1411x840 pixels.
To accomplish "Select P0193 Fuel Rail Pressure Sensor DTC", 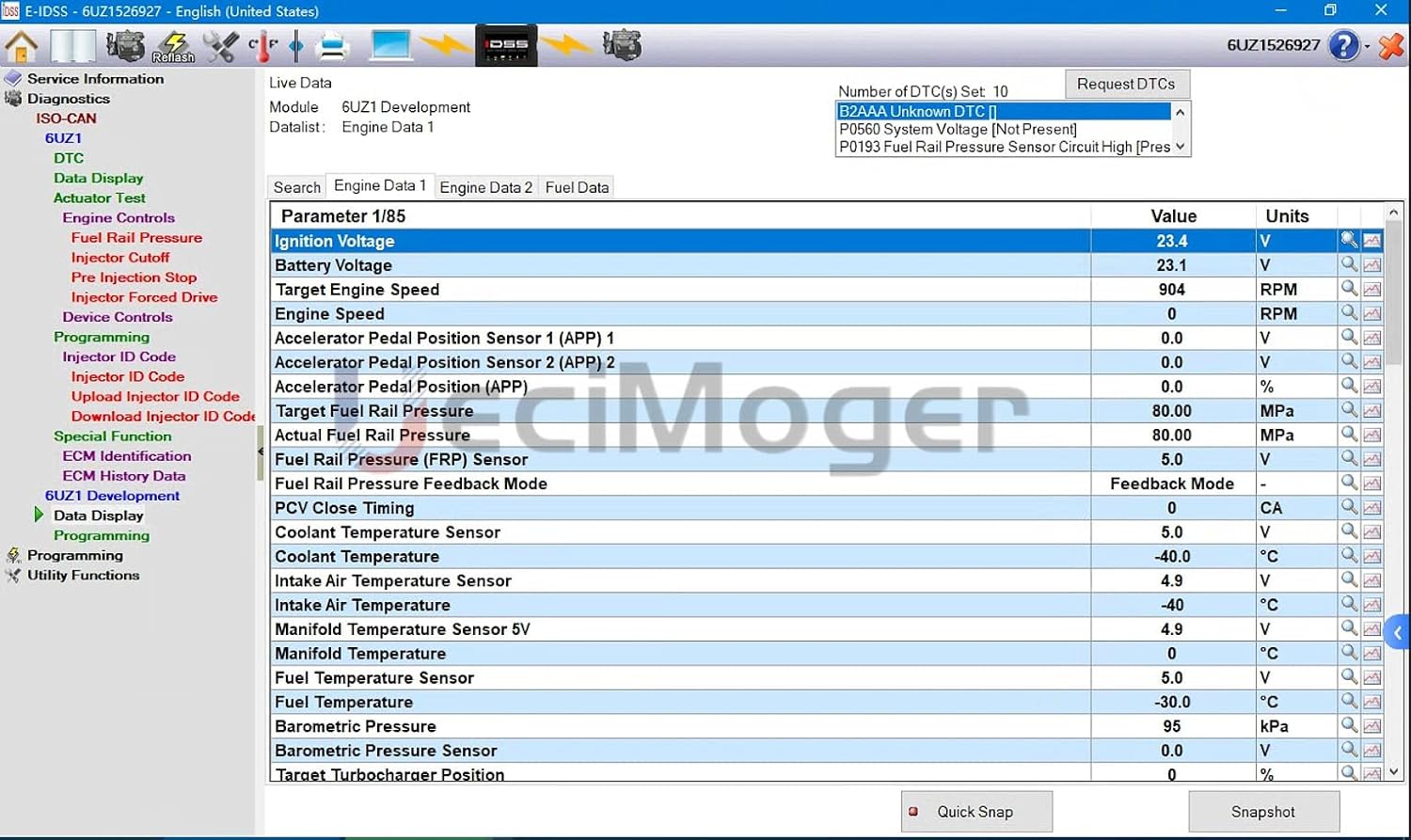I will (x=1004, y=147).
